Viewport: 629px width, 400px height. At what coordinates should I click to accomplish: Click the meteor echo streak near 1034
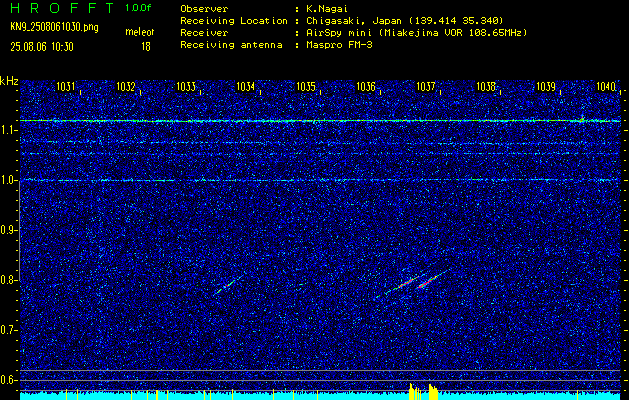(229, 284)
